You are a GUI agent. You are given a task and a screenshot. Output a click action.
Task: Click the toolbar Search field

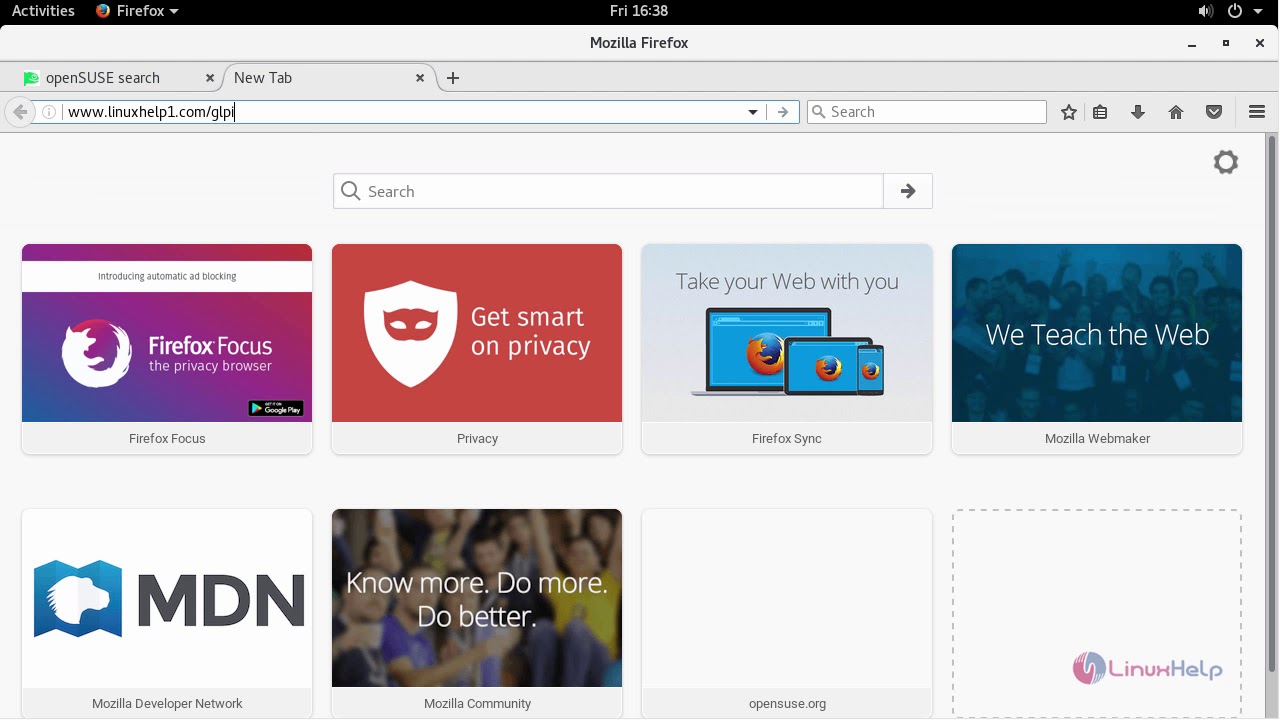point(927,112)
